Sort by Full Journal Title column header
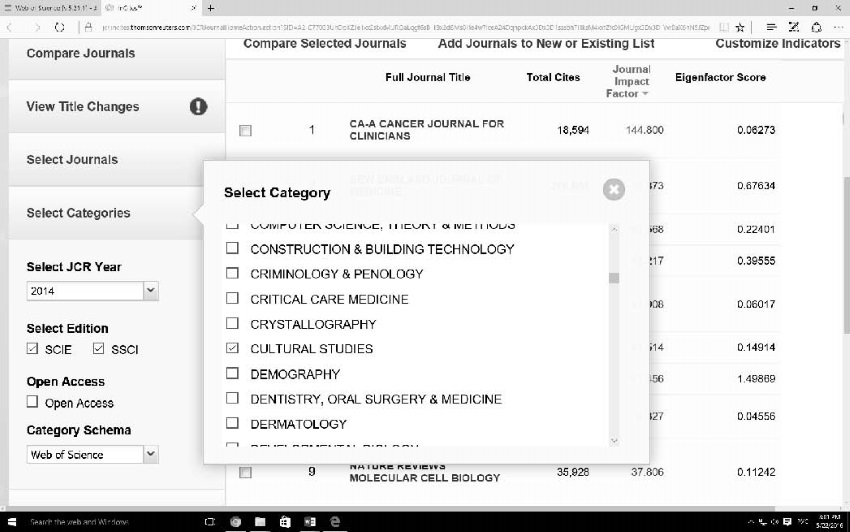 [428, 77]
